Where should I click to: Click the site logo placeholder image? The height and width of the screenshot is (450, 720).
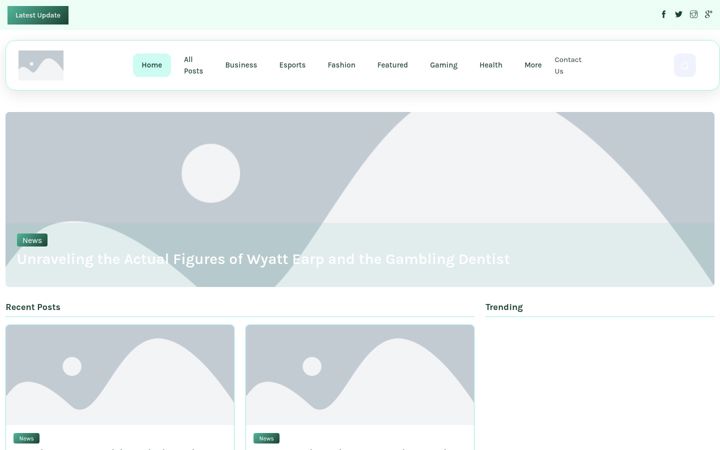pyautogui.click(x=41, y=65)
